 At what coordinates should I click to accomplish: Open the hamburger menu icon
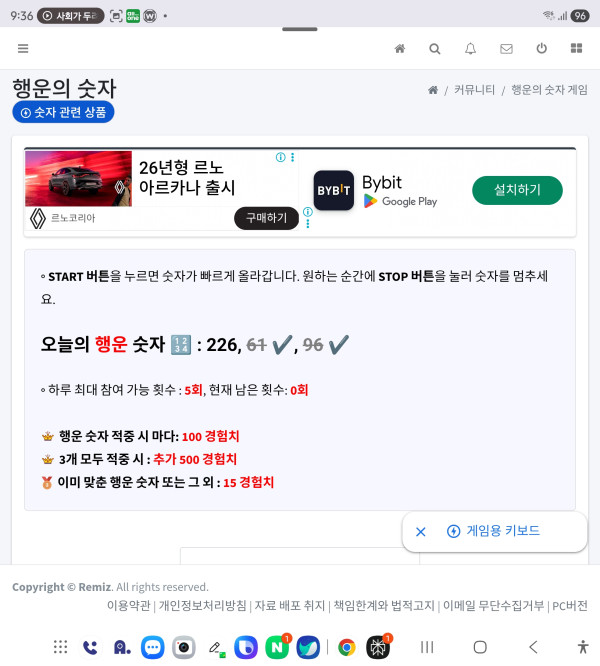pos(23,48)
